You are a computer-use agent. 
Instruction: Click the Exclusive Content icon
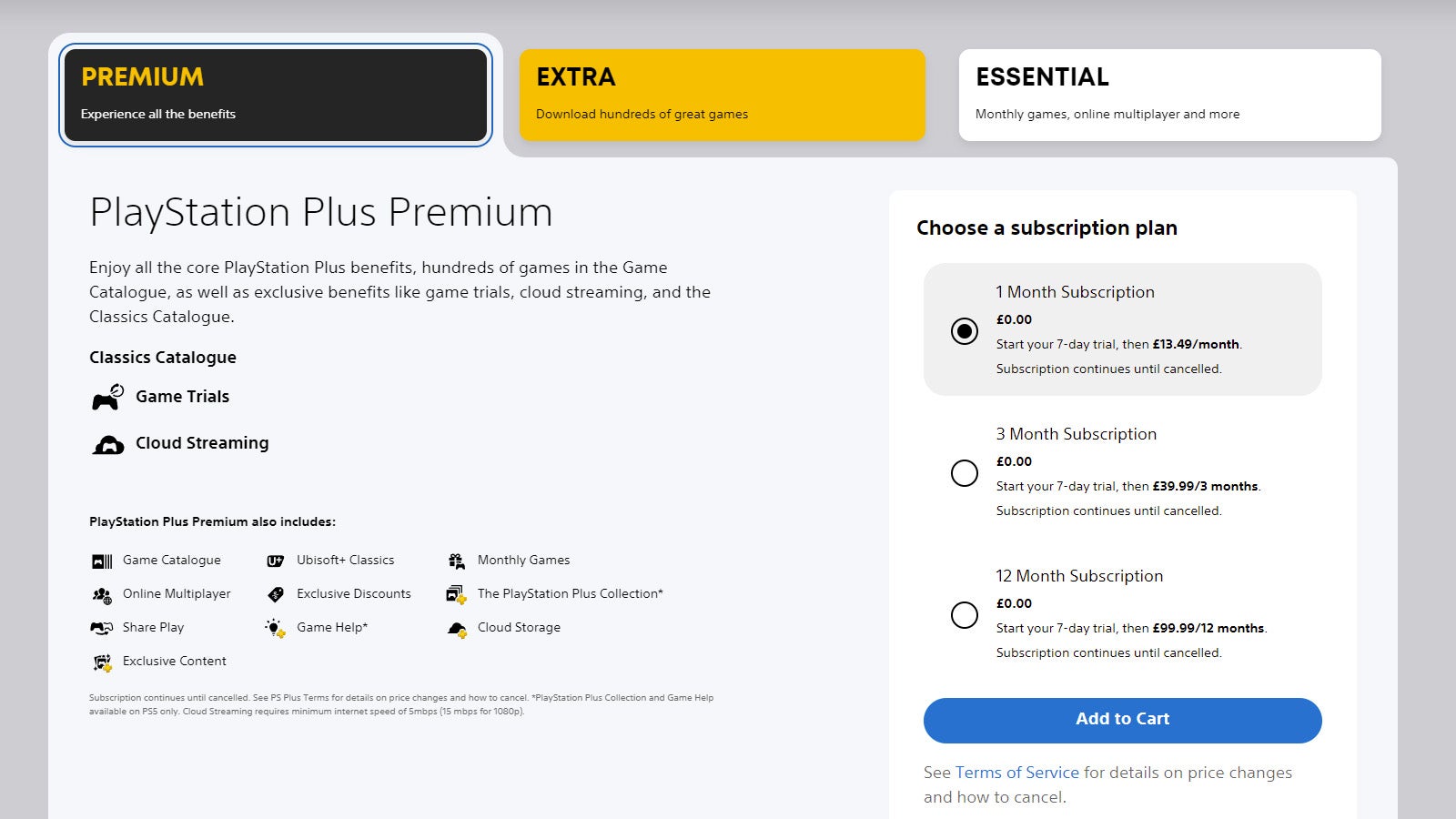coord(102,662)
